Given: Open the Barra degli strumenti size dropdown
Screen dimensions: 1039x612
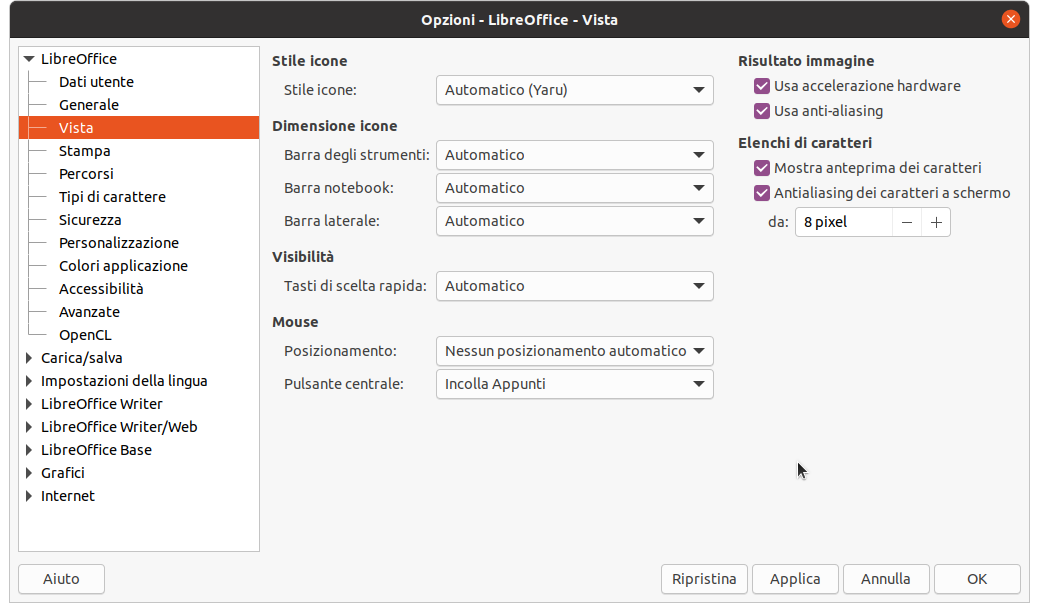Looking at the screenshot, I should click(x=575, y=155).
